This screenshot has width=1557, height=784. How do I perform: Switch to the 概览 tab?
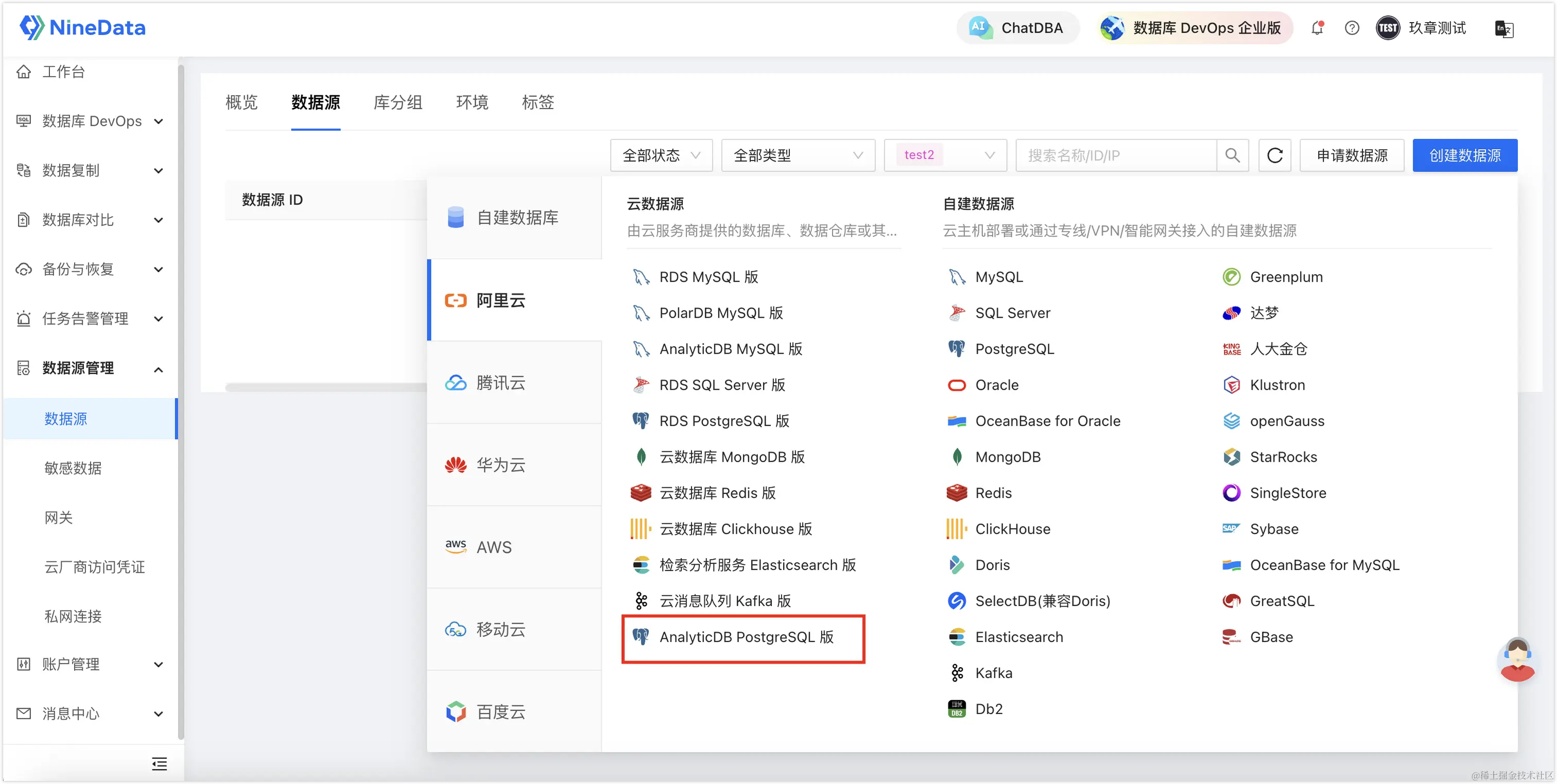pos(242,102)
